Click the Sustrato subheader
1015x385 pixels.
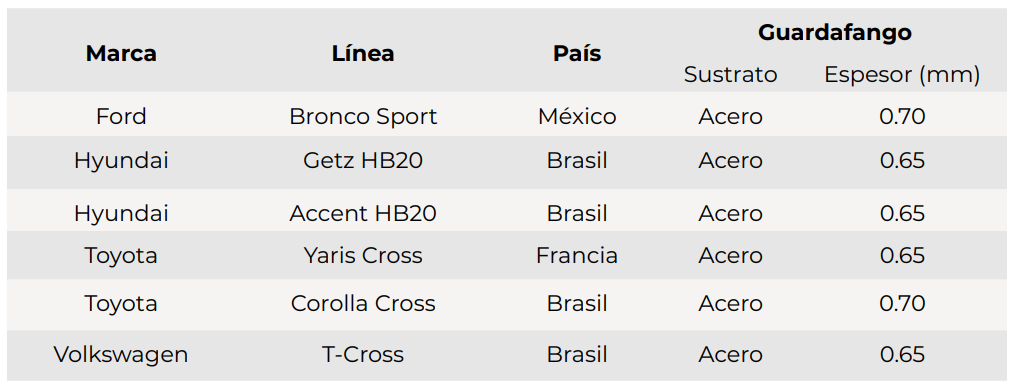click(730, 75)
